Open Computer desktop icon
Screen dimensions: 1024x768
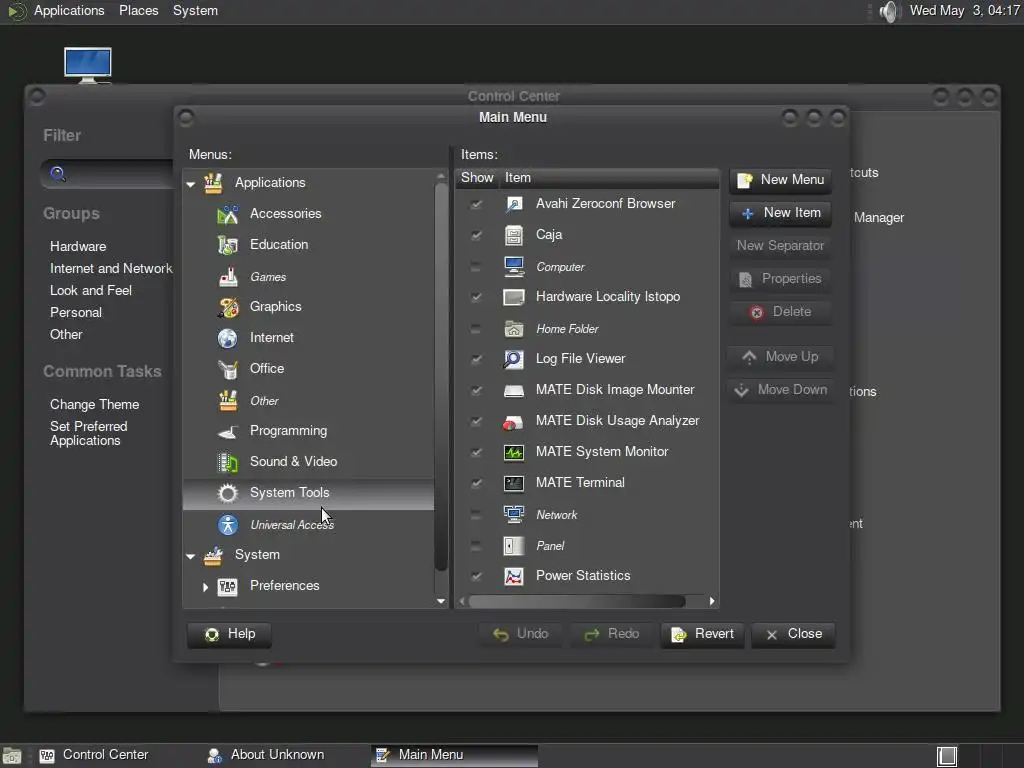click(88, 65)
